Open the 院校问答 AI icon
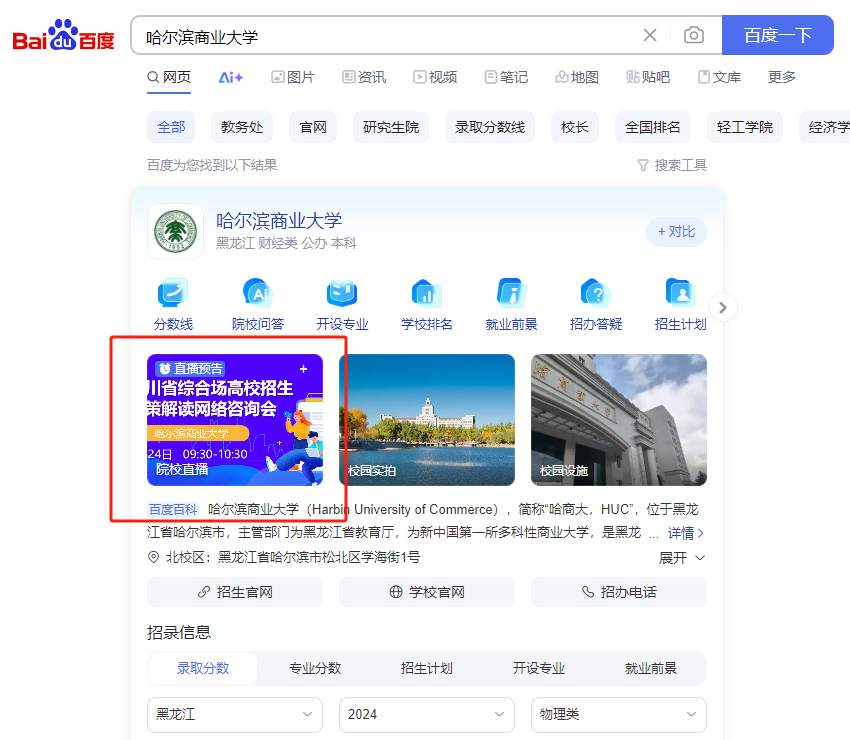This screenshot has height=740, width=850. [x=258, y=294]
